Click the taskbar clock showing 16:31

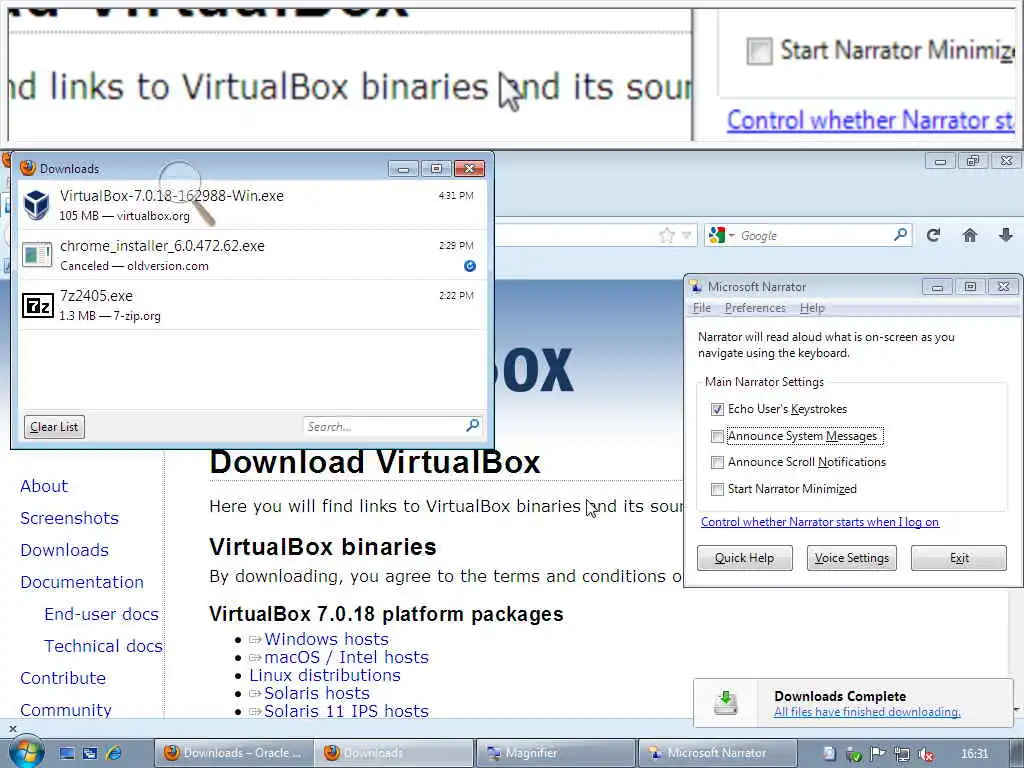point(974,754)
